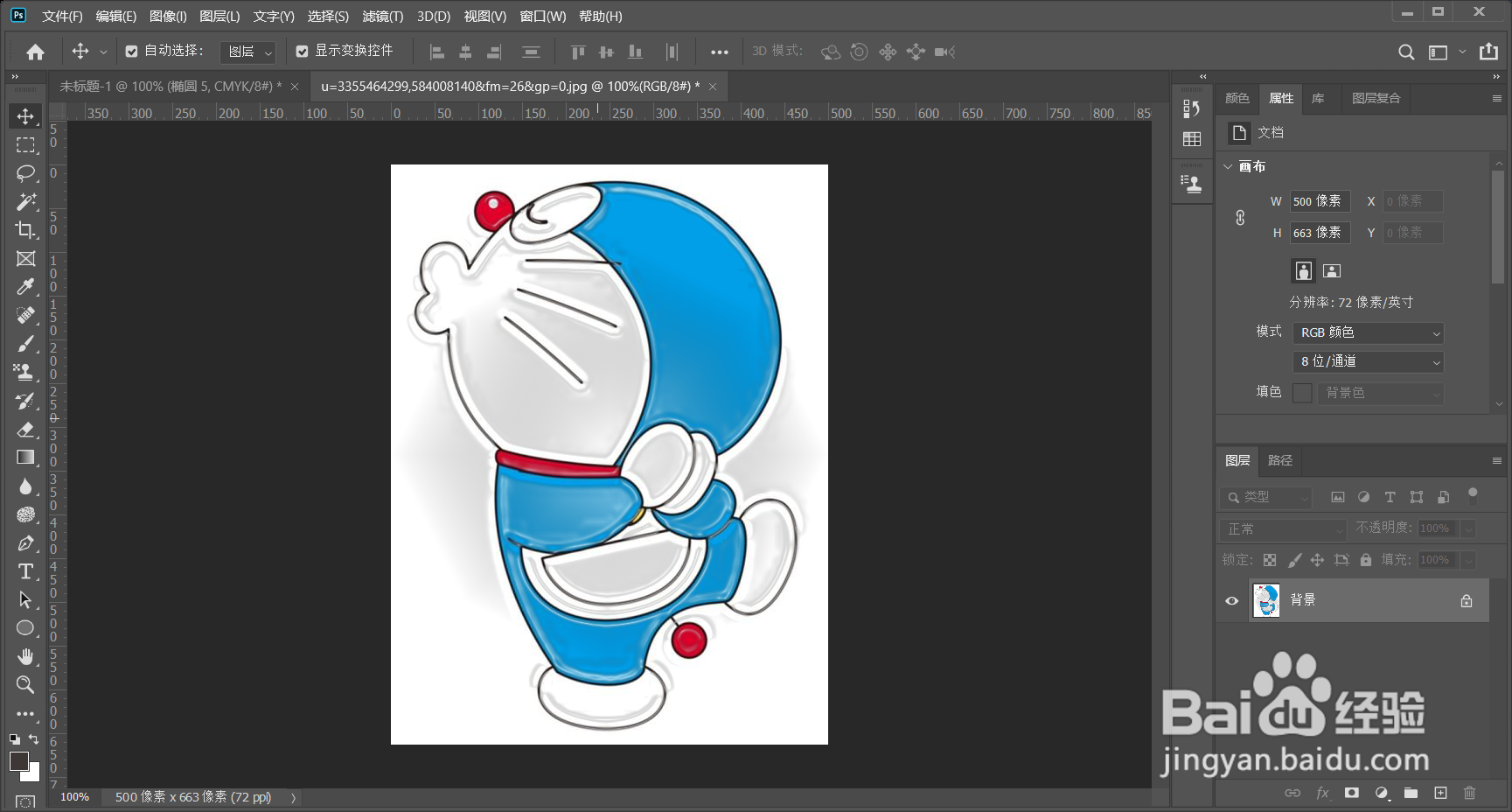Viewport: 1512px width, 812px height.
Task: Select the Horizontal Type tool
Action: coord(25,571)
